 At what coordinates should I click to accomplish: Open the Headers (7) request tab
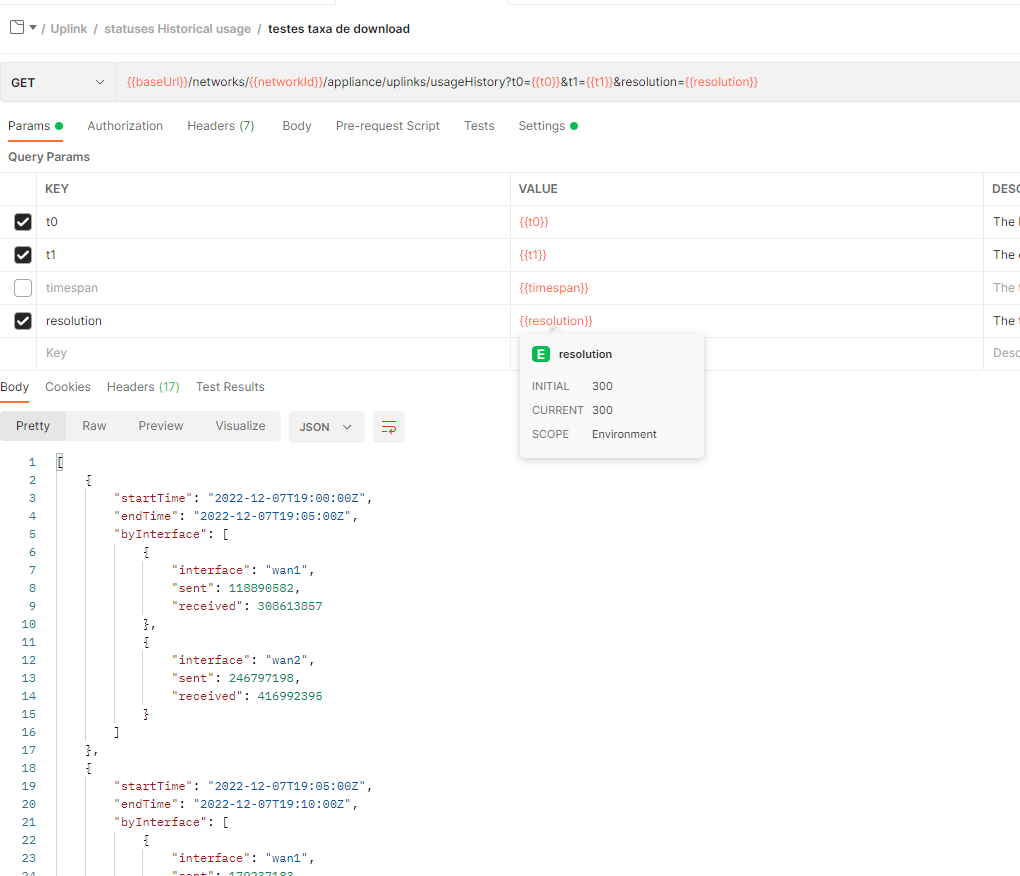[x=220, y=125]
